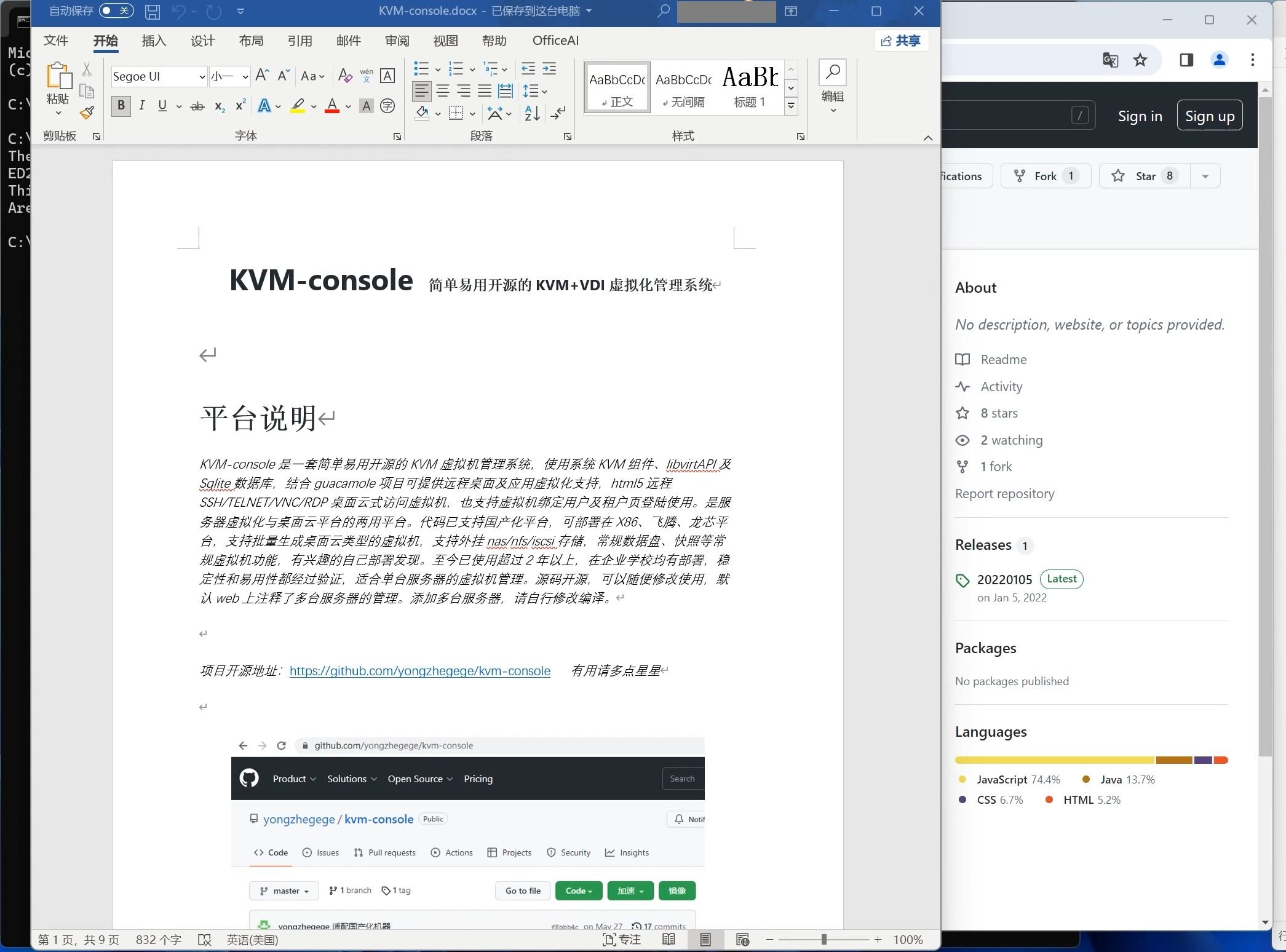Image resolution: width=1286 pixels, height=952 pixels.
Task: Click the Fork button on GitHub
Action: point(1046,176)
